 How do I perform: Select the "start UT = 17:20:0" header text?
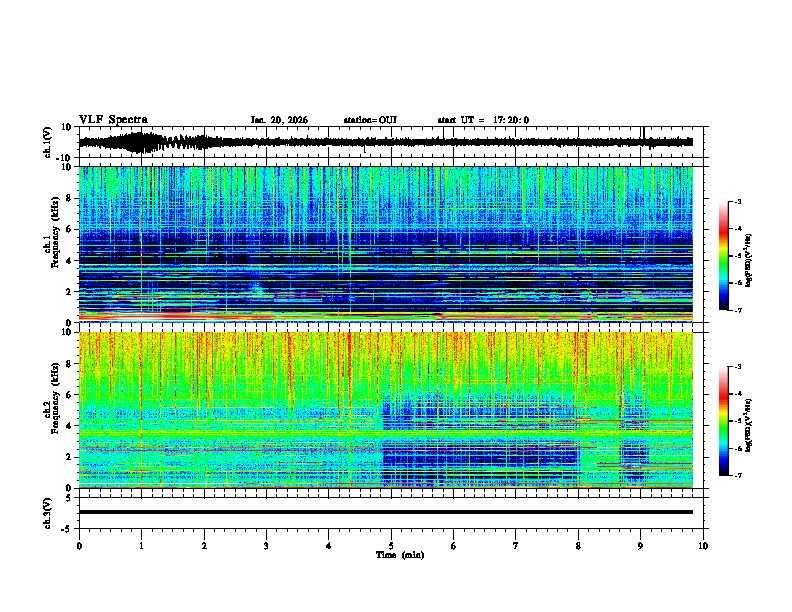(483, 120)
